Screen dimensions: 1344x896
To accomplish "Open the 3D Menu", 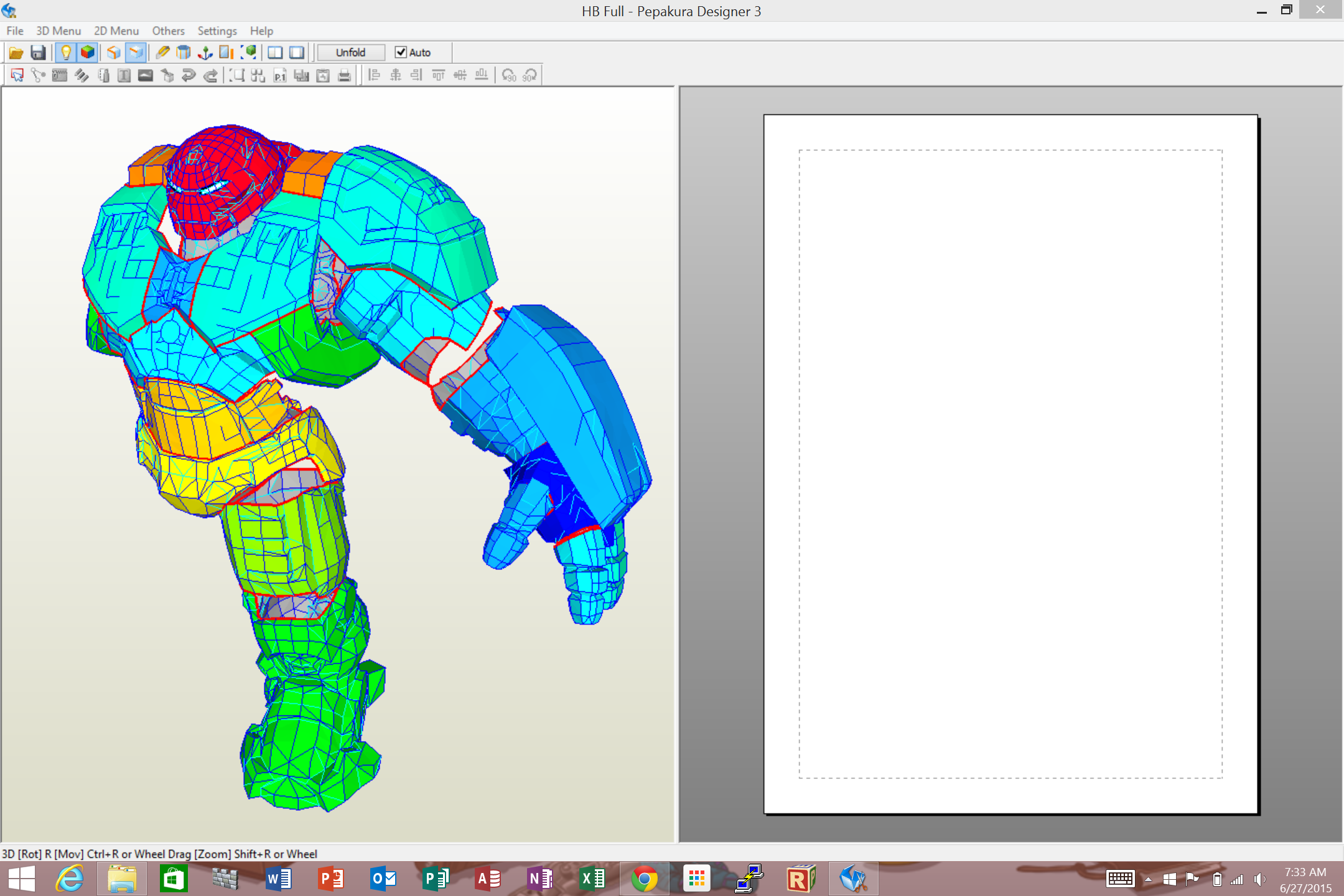I will click(58, 30).
